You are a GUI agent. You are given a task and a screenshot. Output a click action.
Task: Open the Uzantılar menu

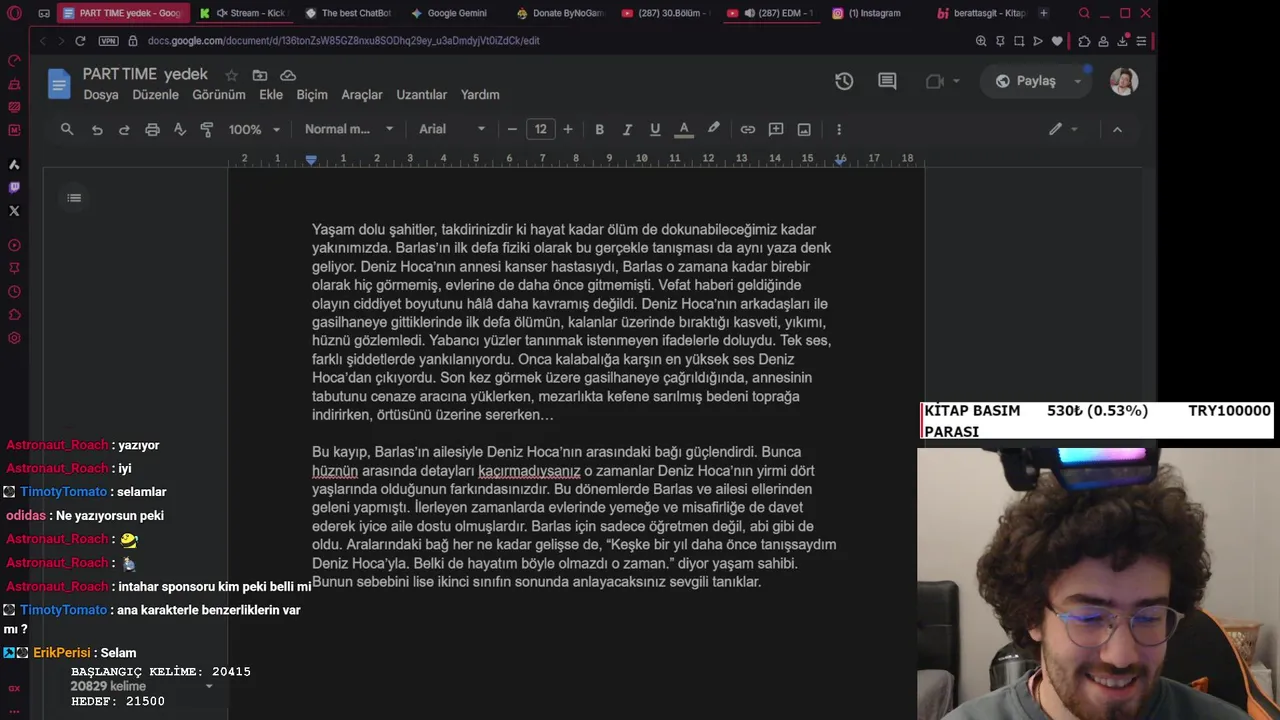click(x=422, y=95)
